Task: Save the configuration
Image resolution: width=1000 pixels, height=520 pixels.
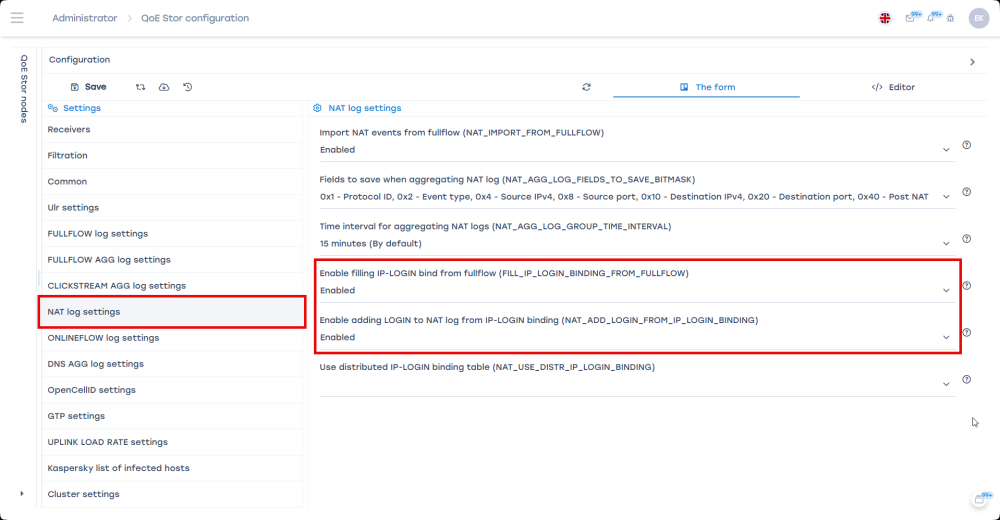Action: (x=88, y=87)
